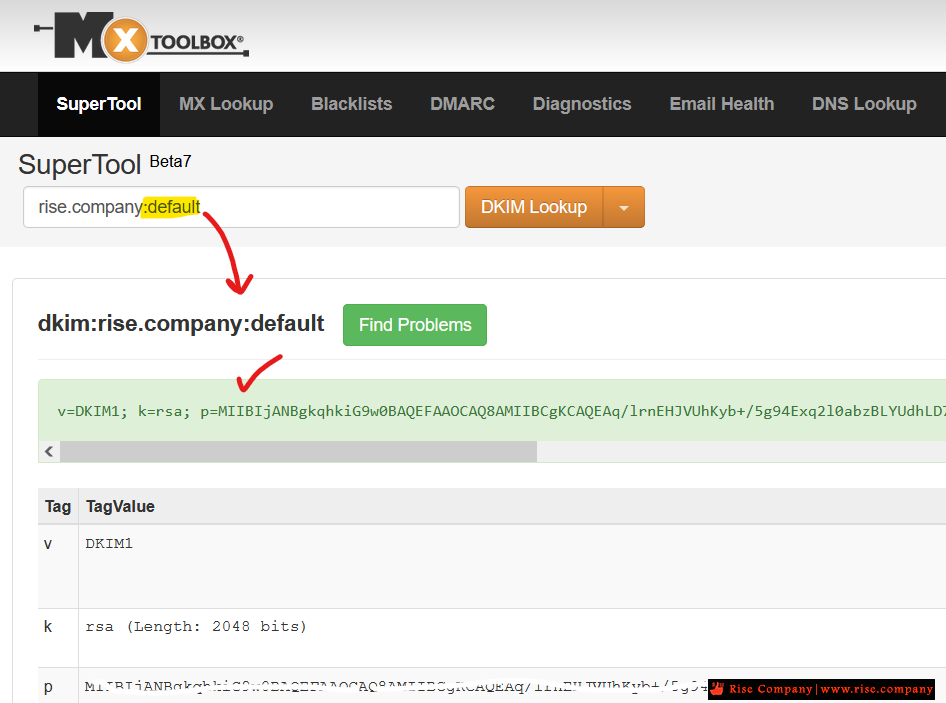
Task: Click the horizontal scrollbar thumb under DKIM record
Action: pyautogui.click(x=299, y=451)
